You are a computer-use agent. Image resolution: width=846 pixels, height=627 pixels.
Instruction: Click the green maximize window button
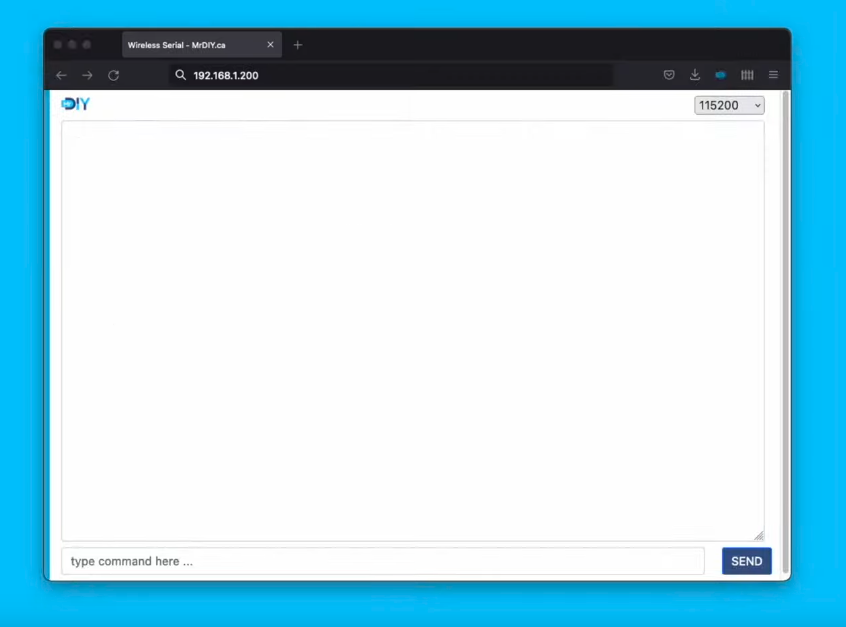[87, 45]
